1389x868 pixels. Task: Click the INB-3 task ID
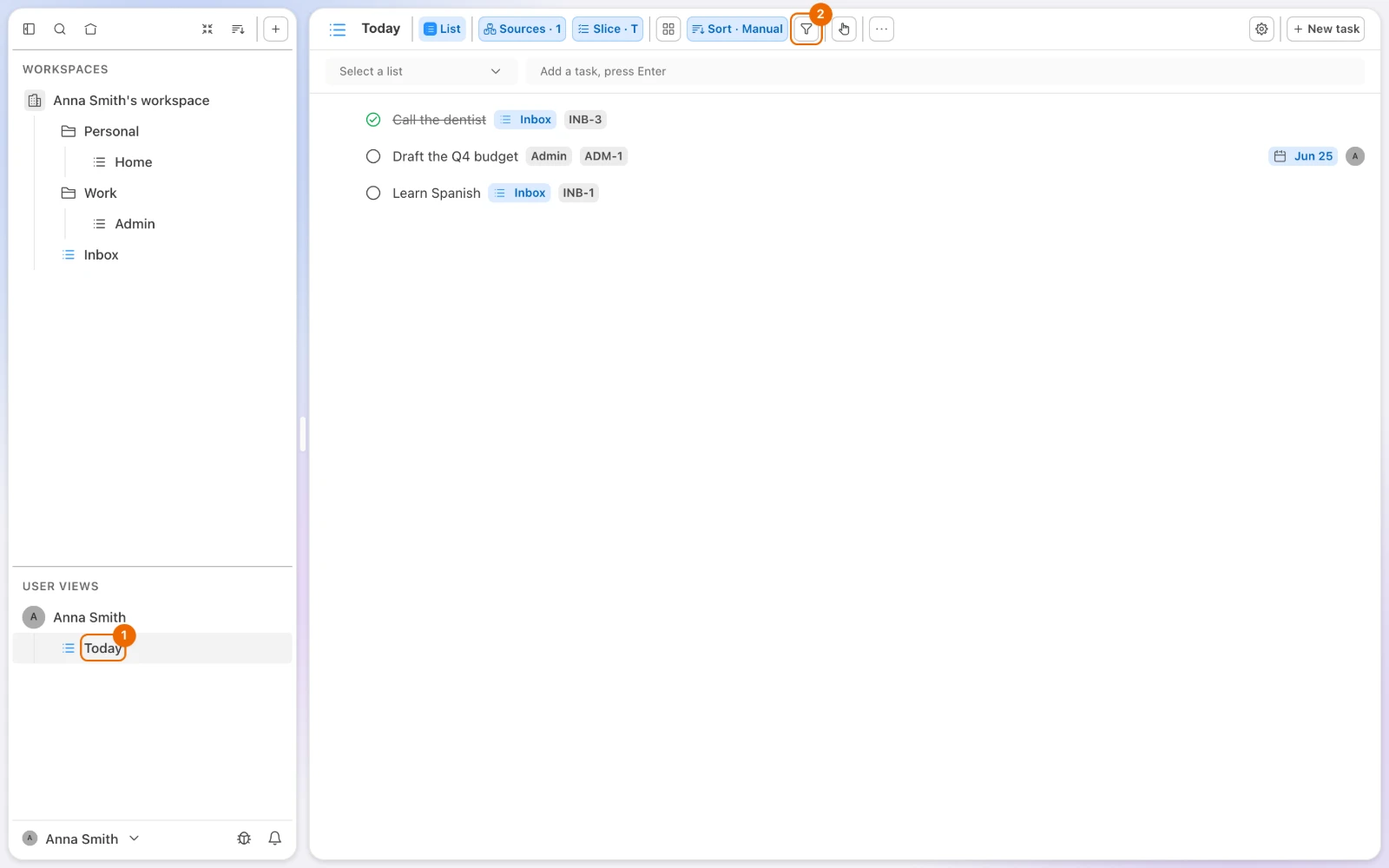pyautogui.click(x=585, y=120)
